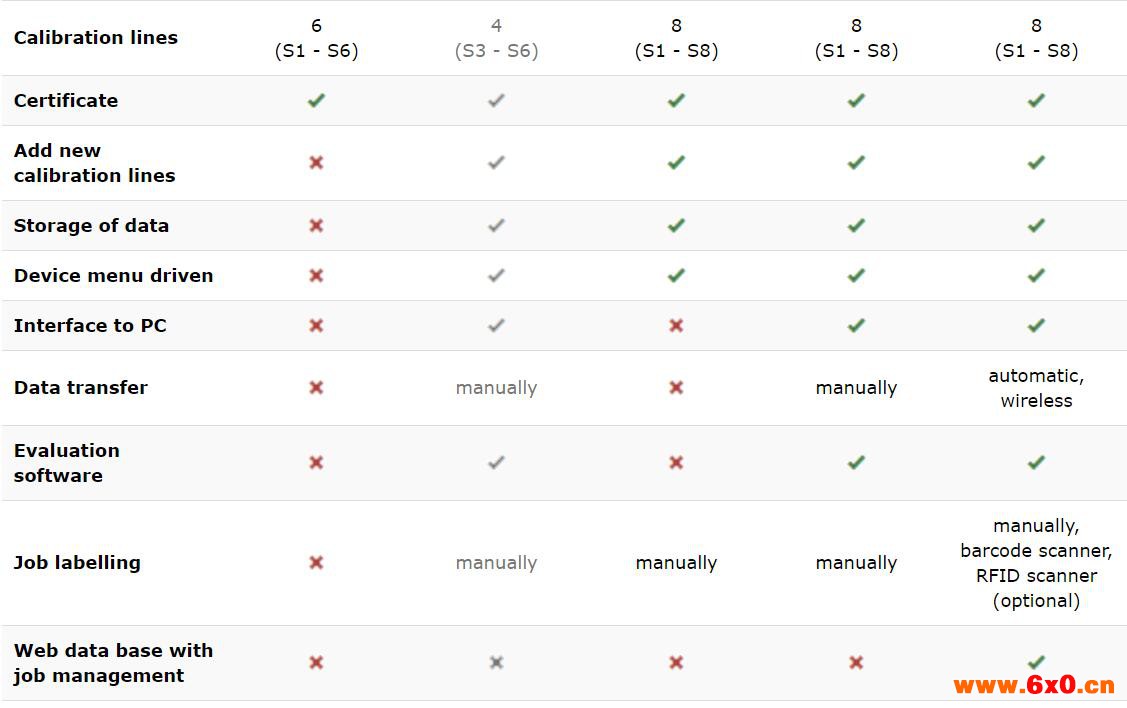This screenshot has width=1127, height=708.
Task: Click the greyed '4 (S3 - S6)' value
Action: tap(496, 38)
